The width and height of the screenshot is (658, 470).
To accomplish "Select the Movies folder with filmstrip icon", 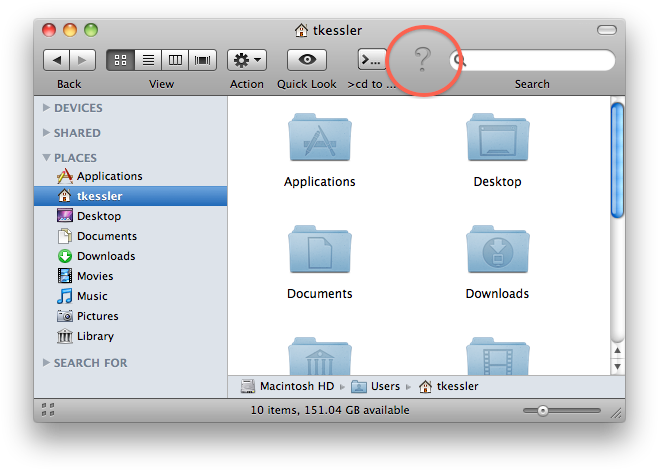I will [498, 356].
